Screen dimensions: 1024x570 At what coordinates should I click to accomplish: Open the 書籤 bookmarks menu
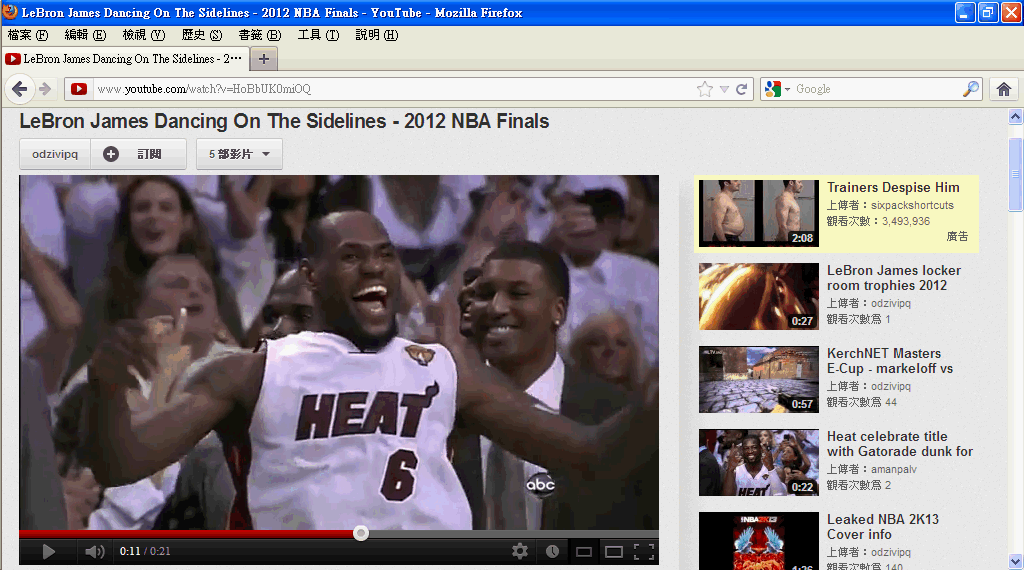click(x=259, y=35)
